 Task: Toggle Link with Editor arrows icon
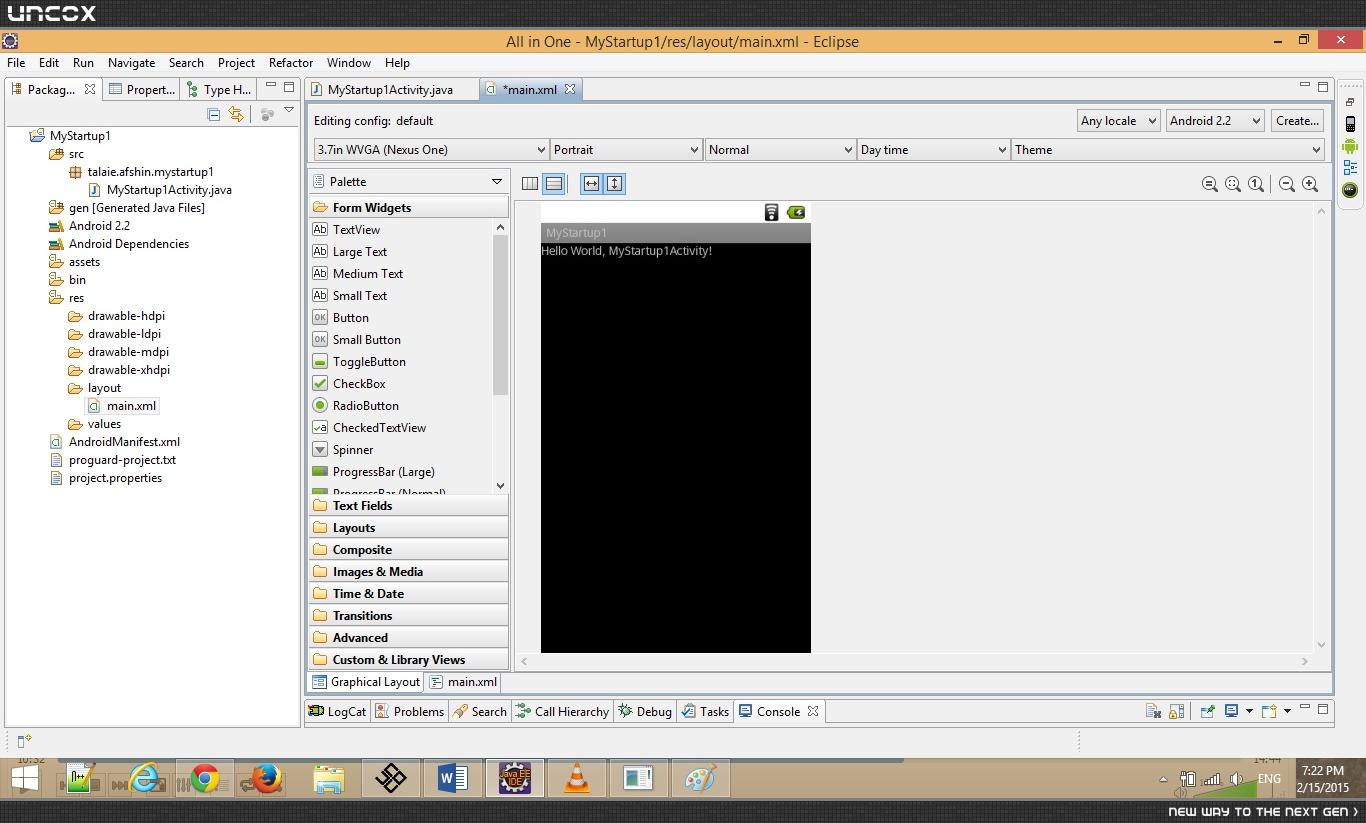pyautogui.click(x=236, y=115)
